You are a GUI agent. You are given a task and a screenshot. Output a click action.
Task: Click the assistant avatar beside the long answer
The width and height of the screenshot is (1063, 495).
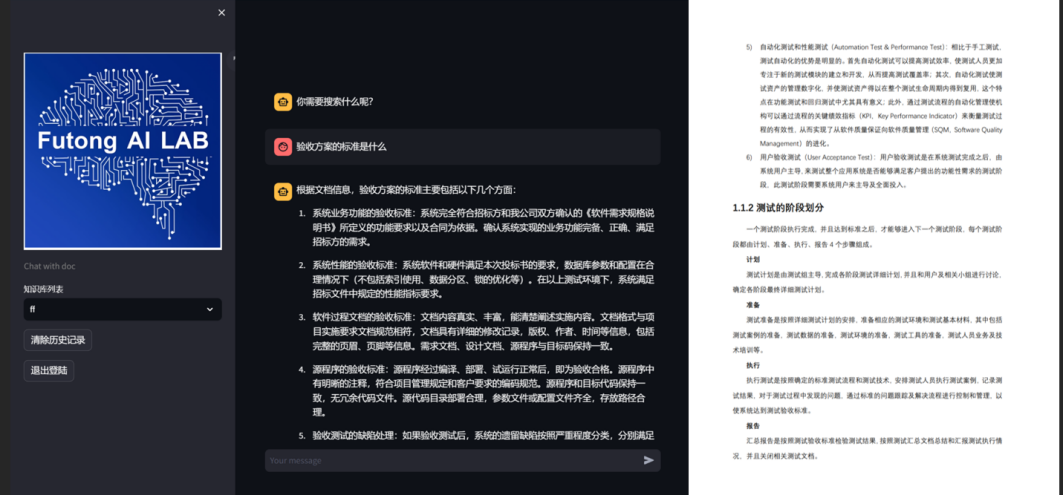tap(283, 190)
